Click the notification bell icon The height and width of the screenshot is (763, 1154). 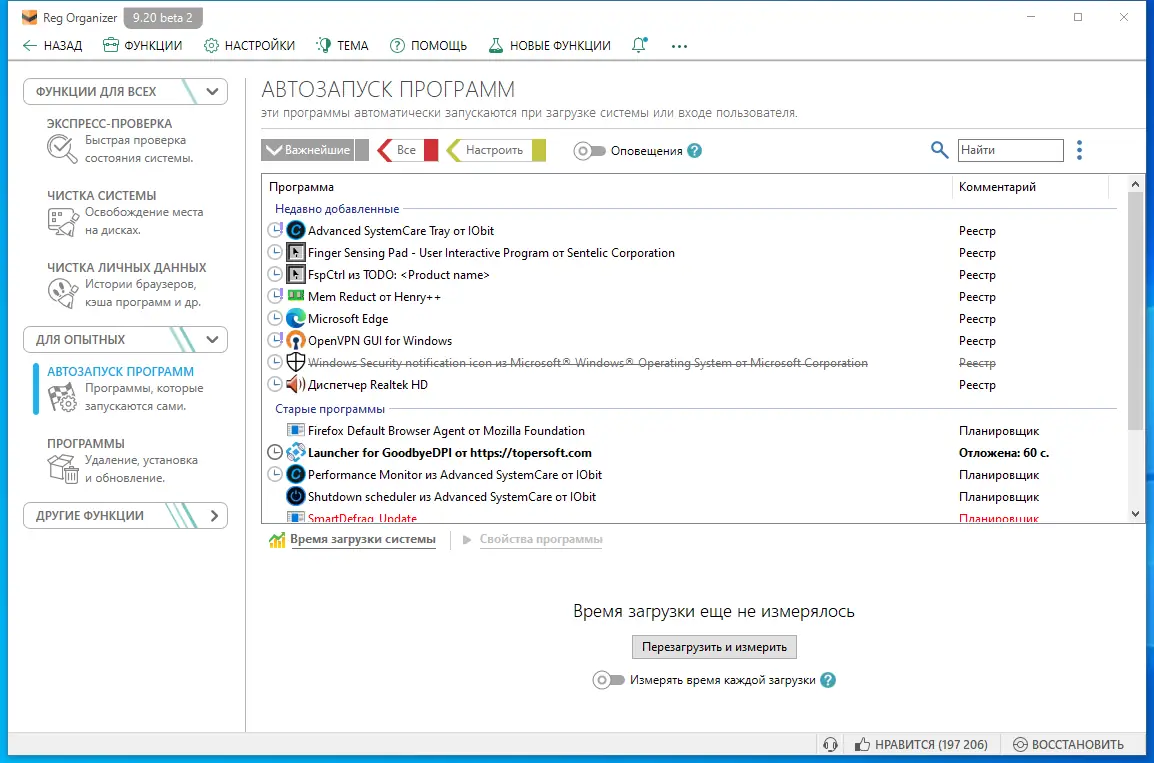(640, 45)
